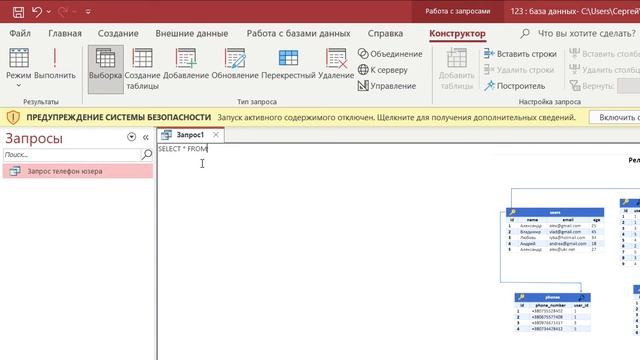Choose the Обновление query type
640x360 pixels.
pos(235,64)
